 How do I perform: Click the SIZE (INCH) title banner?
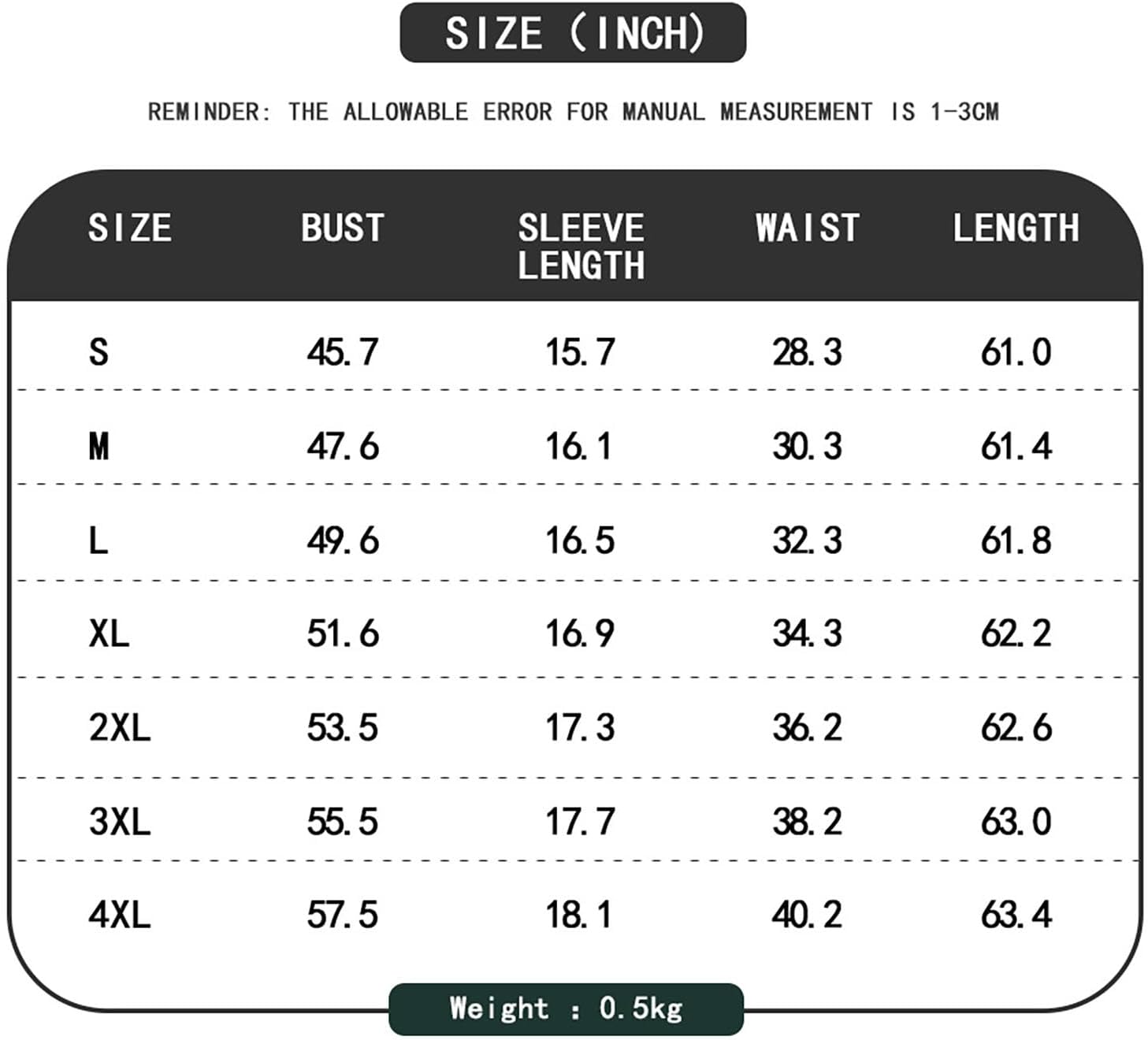pos(573,33)
